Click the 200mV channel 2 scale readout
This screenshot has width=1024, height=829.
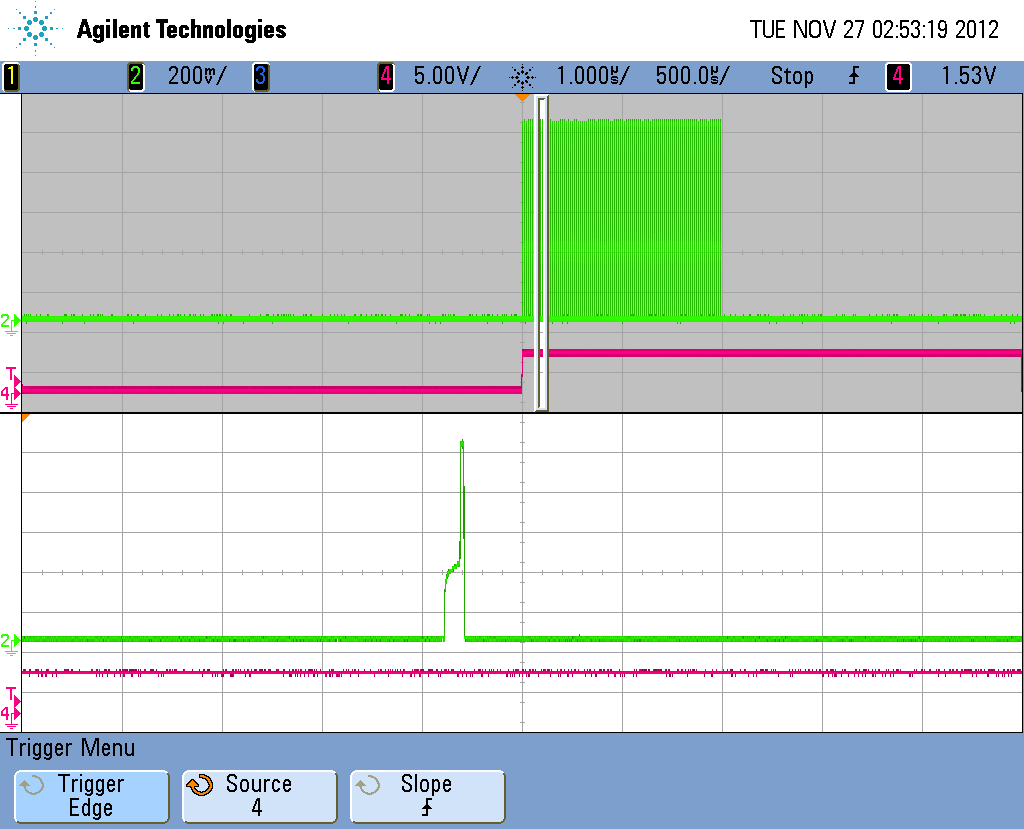(x=197, y=76)
